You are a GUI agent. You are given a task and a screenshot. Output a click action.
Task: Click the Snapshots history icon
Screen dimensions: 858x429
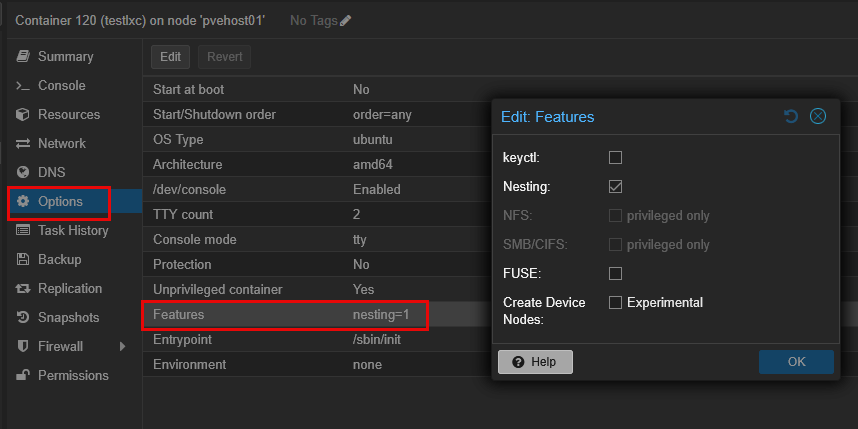tap(22, 317)
